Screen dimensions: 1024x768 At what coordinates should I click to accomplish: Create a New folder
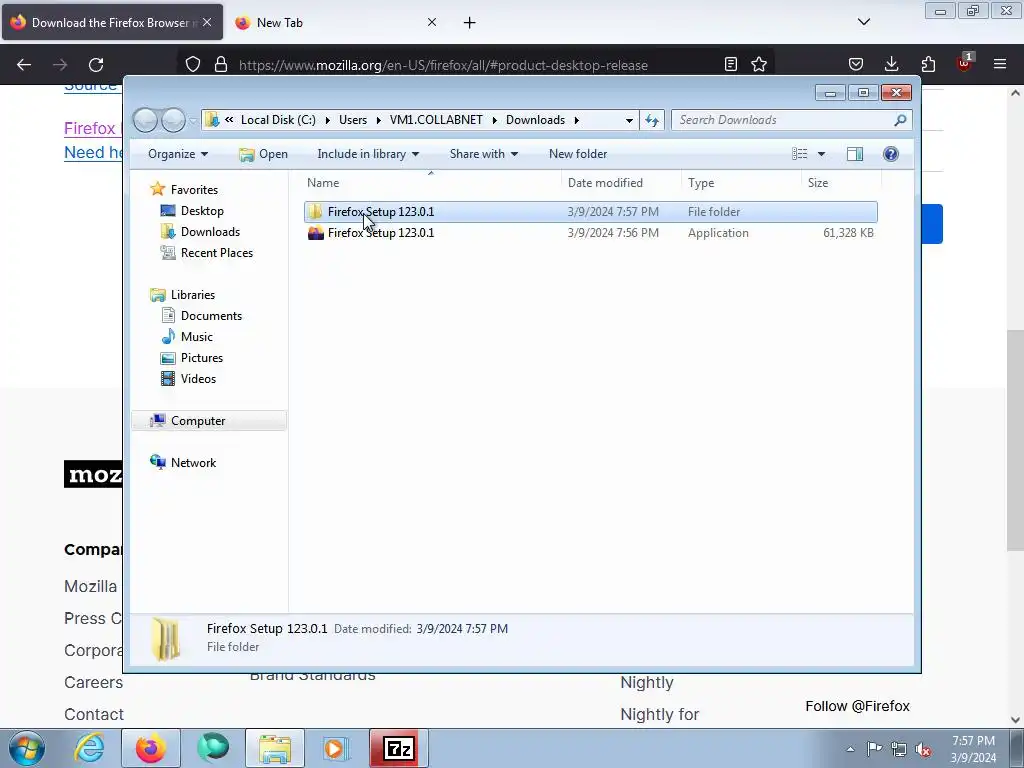[x=578, y=154]
